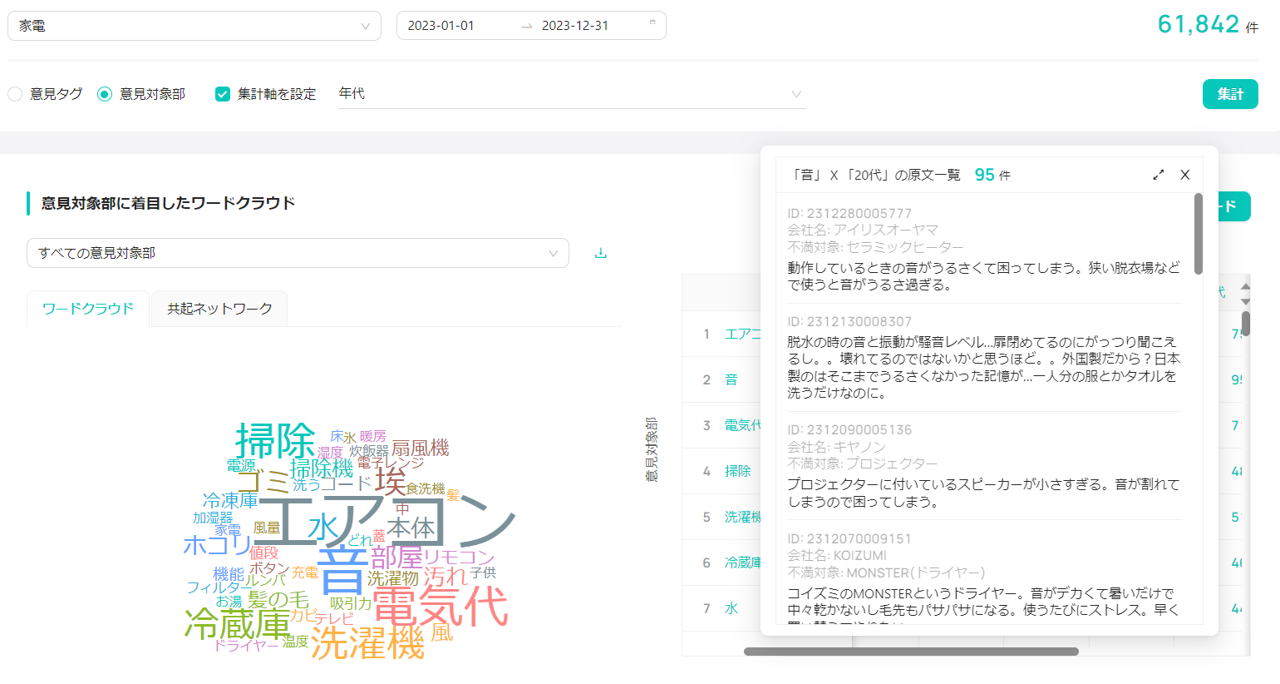Viewport: 1280px width, 684px height.
Task: Click review ID 2312090005136 in the popup
Action: tap(849, 429)
